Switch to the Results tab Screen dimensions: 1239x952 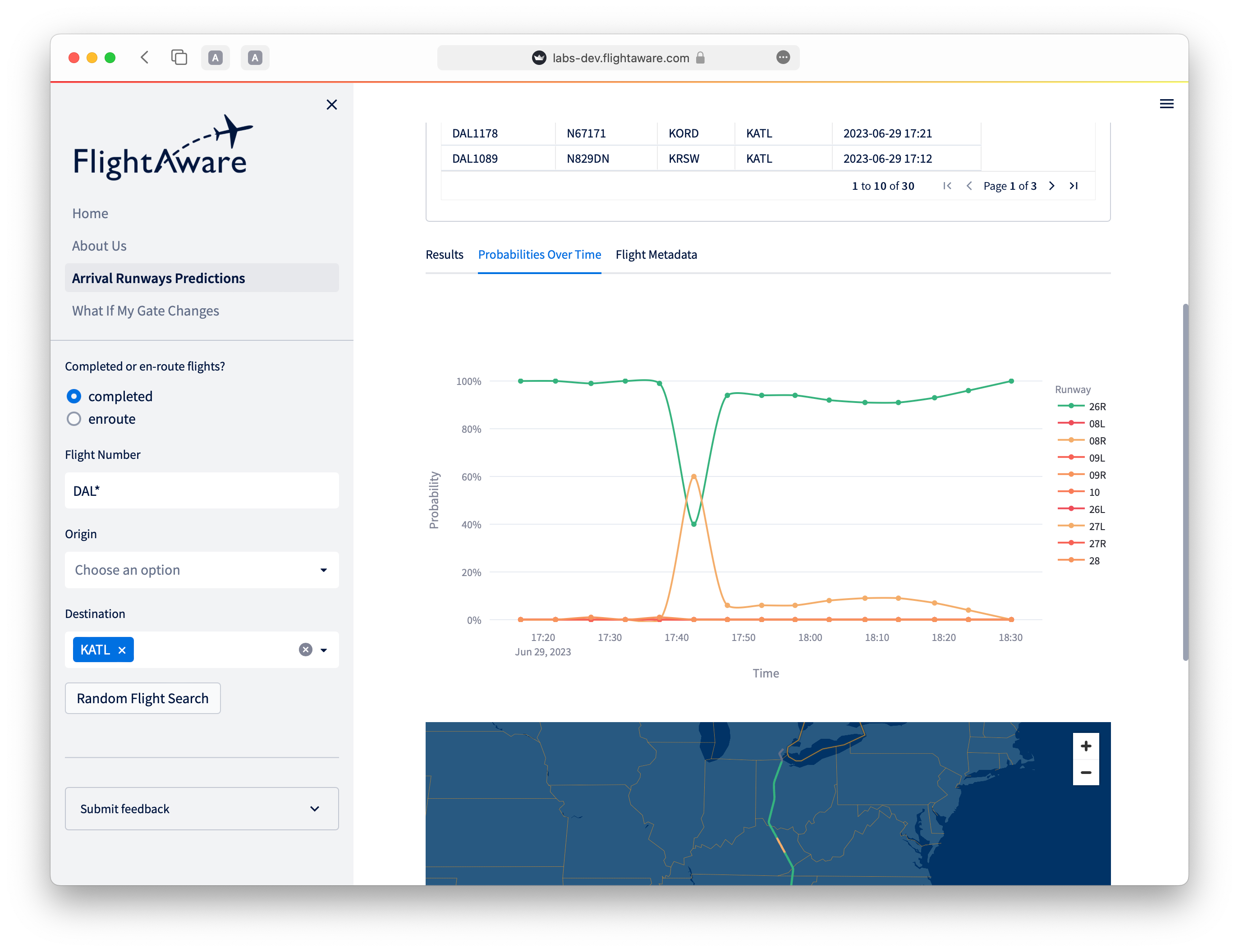445,254
